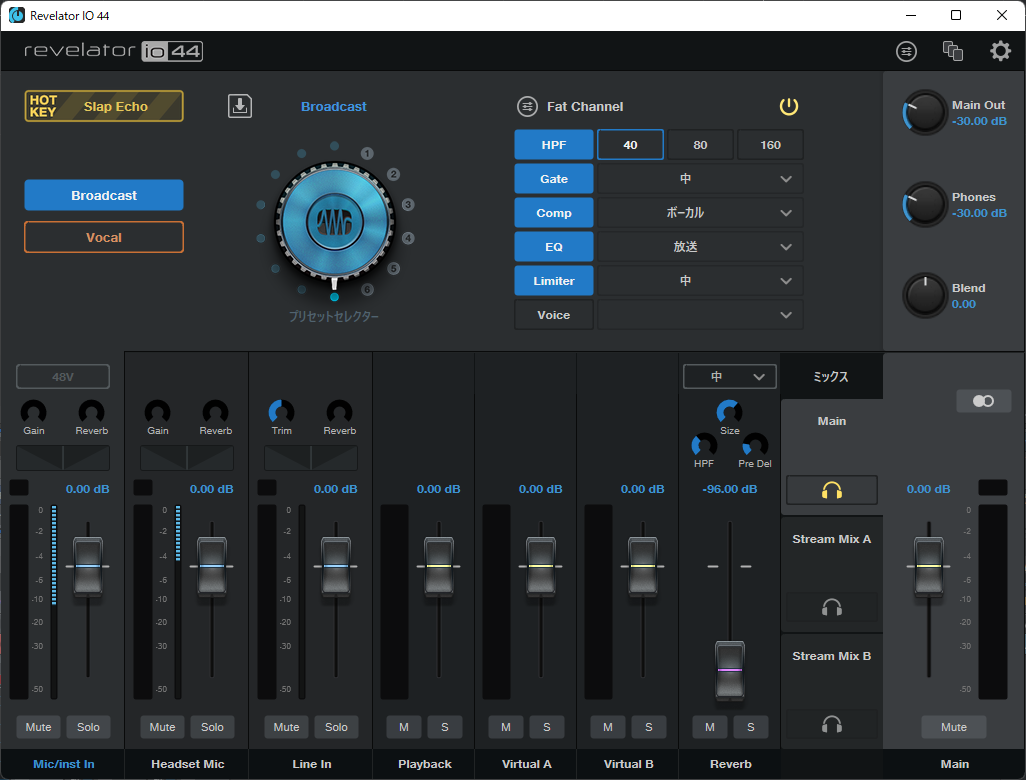
Task: Open the settings gear icon
Action: [x=1000, y=51]
